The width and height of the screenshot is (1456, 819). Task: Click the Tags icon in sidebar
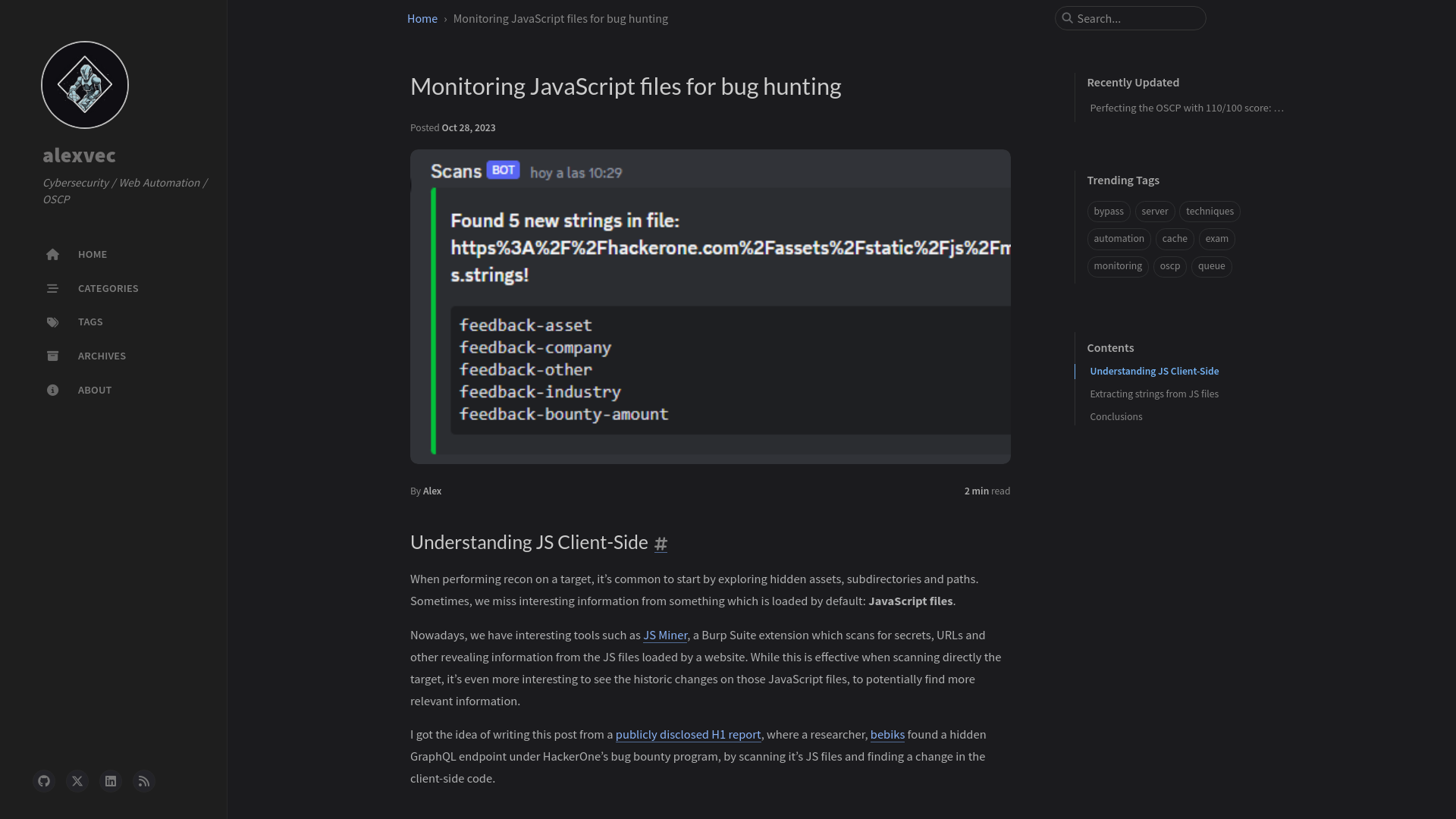click(52, 321)
